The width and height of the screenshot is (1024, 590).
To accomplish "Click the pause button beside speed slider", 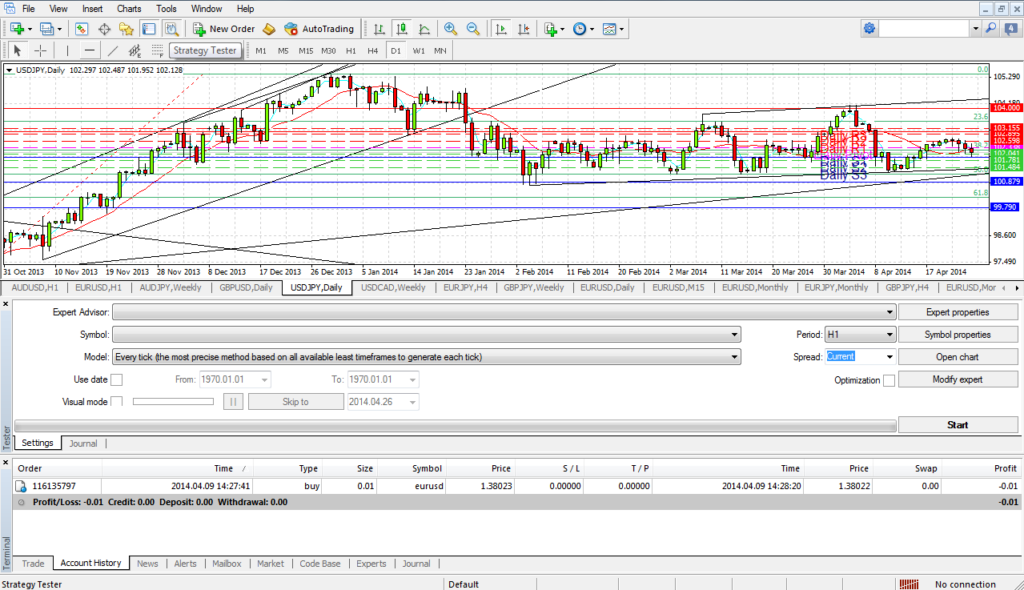I will coord(233,402).
